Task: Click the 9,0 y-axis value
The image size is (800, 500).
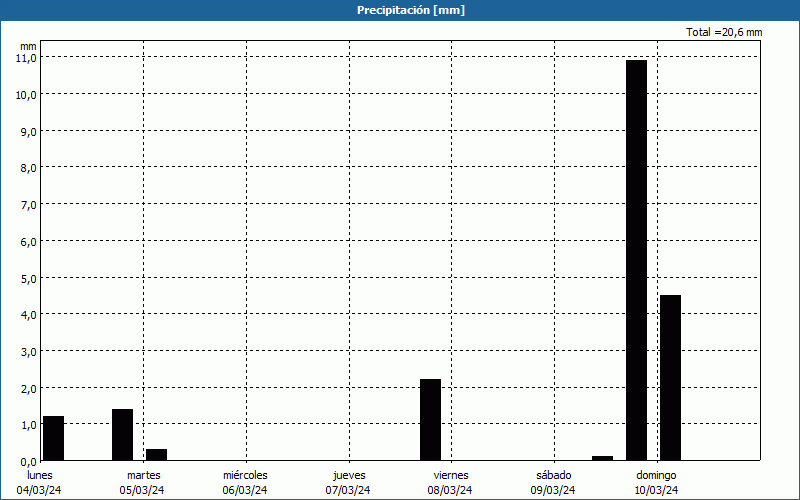Action: point(29,132)
